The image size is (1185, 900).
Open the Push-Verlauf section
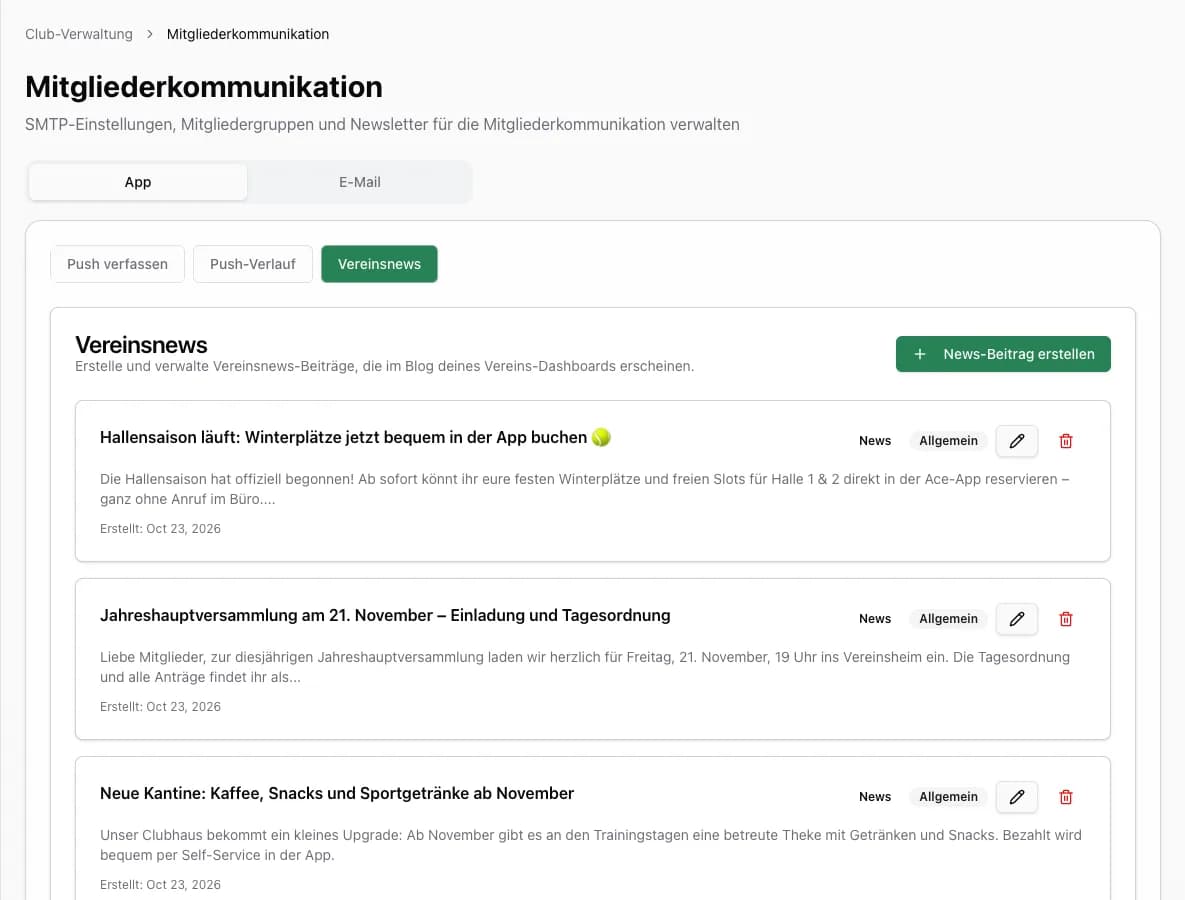(x=252, y=264)
